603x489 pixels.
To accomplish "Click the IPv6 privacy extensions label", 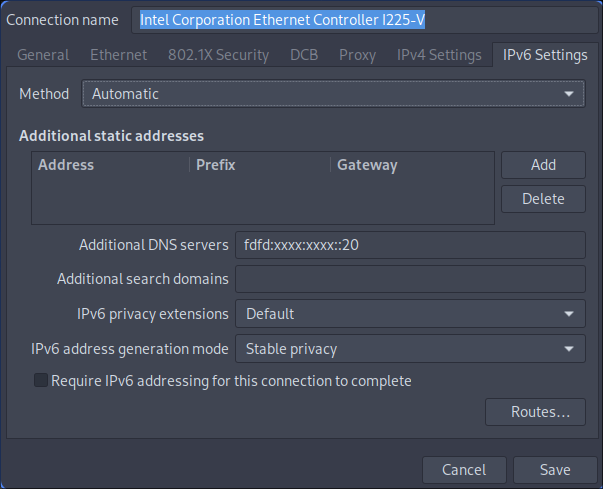I will coord(153,314).
